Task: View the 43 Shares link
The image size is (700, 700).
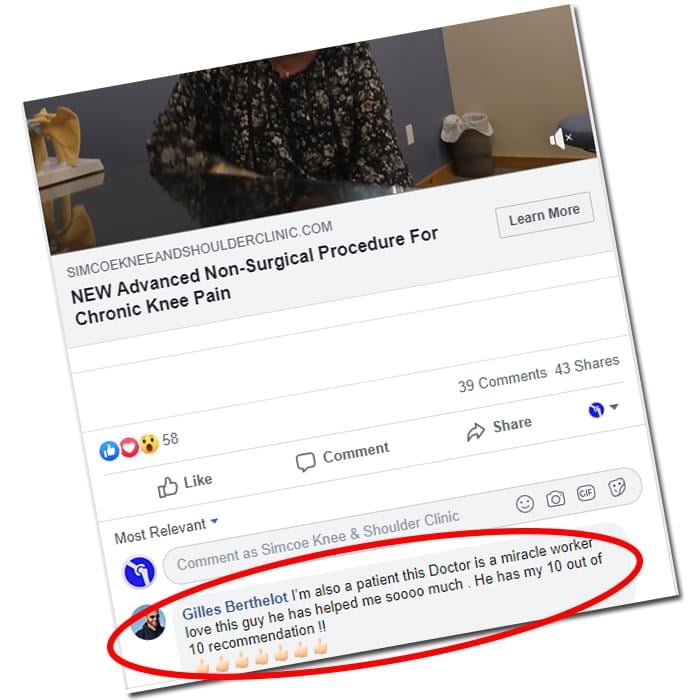Action: 587,366
